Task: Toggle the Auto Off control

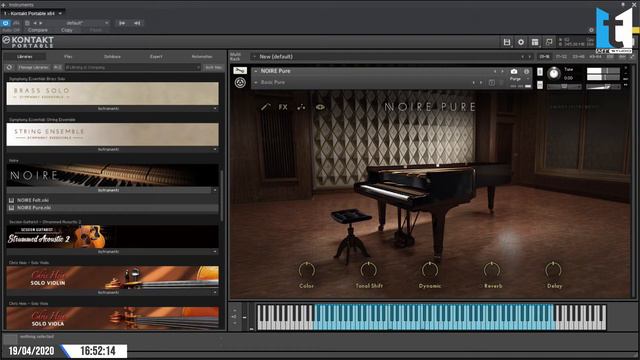Action: (11, 30)
